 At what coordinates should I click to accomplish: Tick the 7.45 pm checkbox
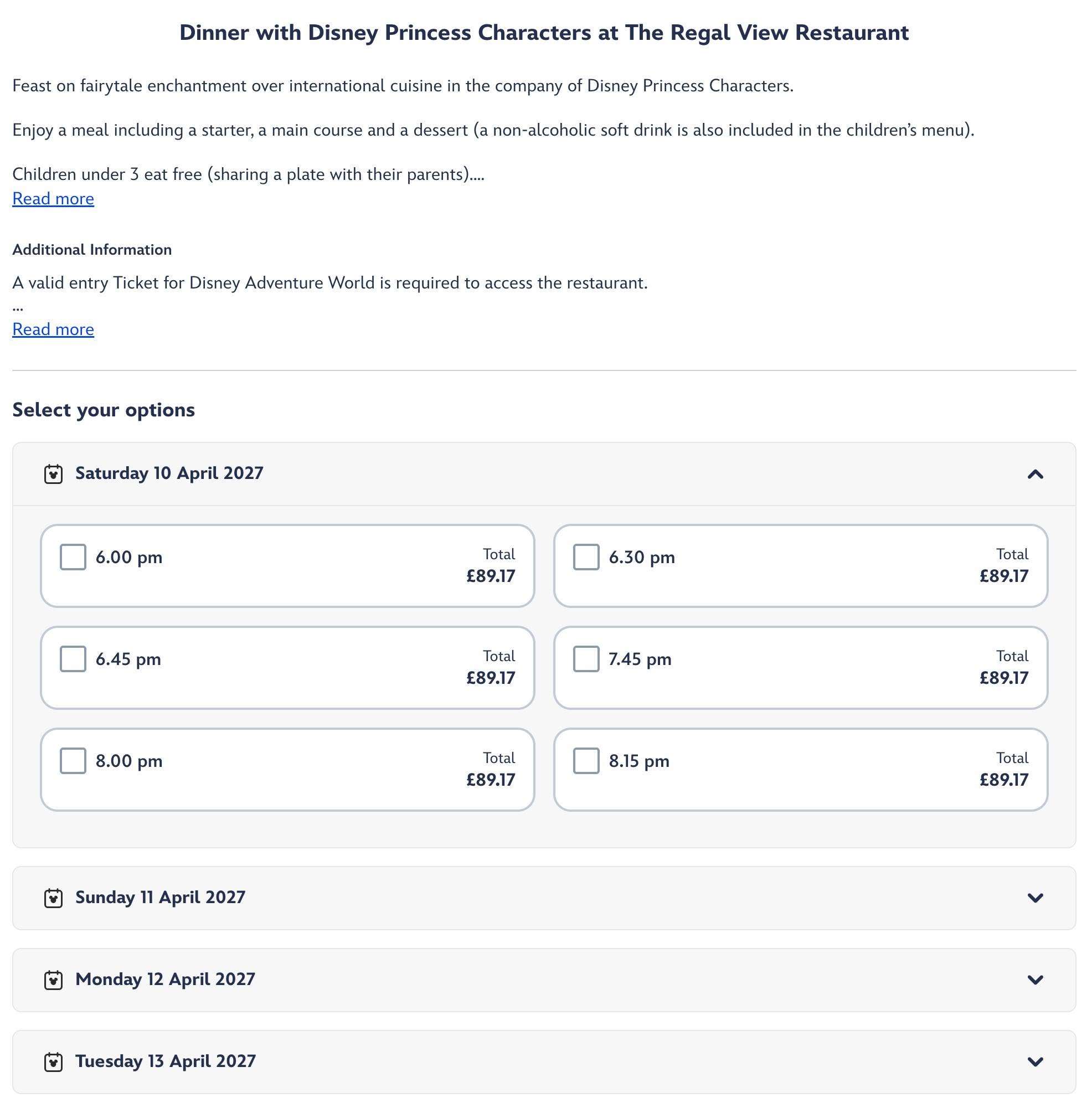[x=586, y=659]
